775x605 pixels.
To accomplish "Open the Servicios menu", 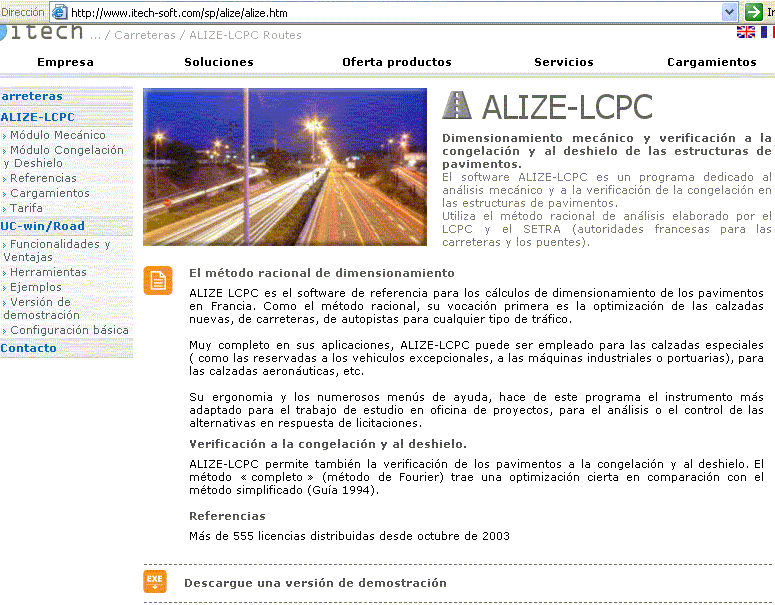I will (564, 62).
